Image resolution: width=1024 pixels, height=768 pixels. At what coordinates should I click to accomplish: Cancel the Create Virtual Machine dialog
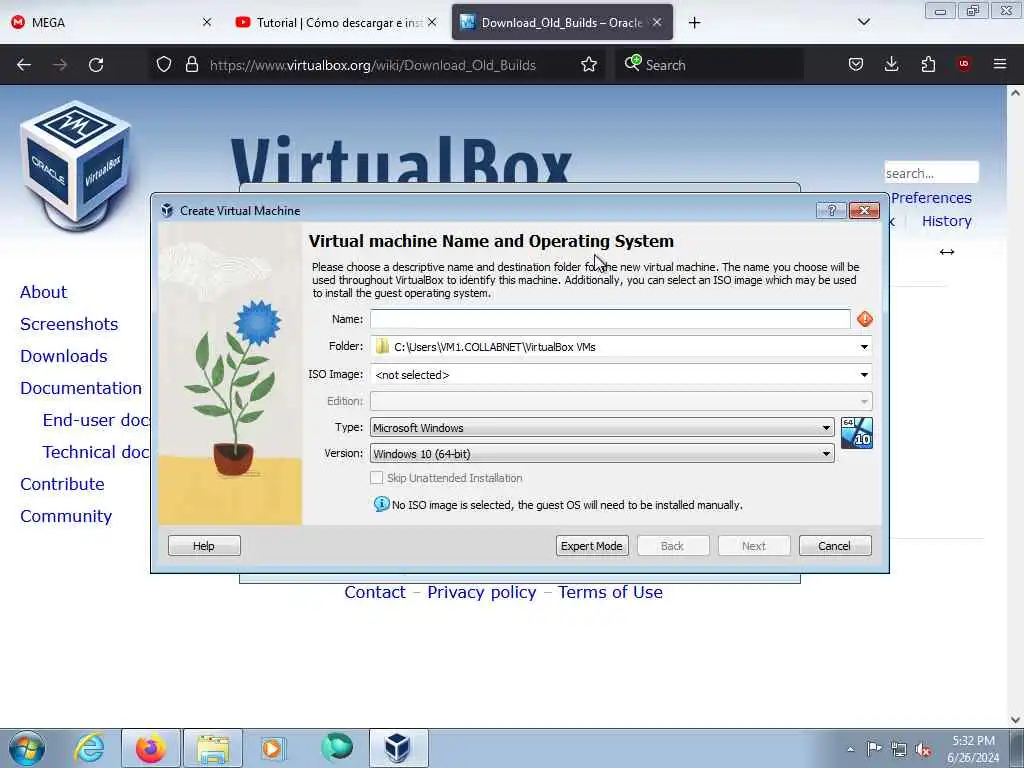[835, 546]
